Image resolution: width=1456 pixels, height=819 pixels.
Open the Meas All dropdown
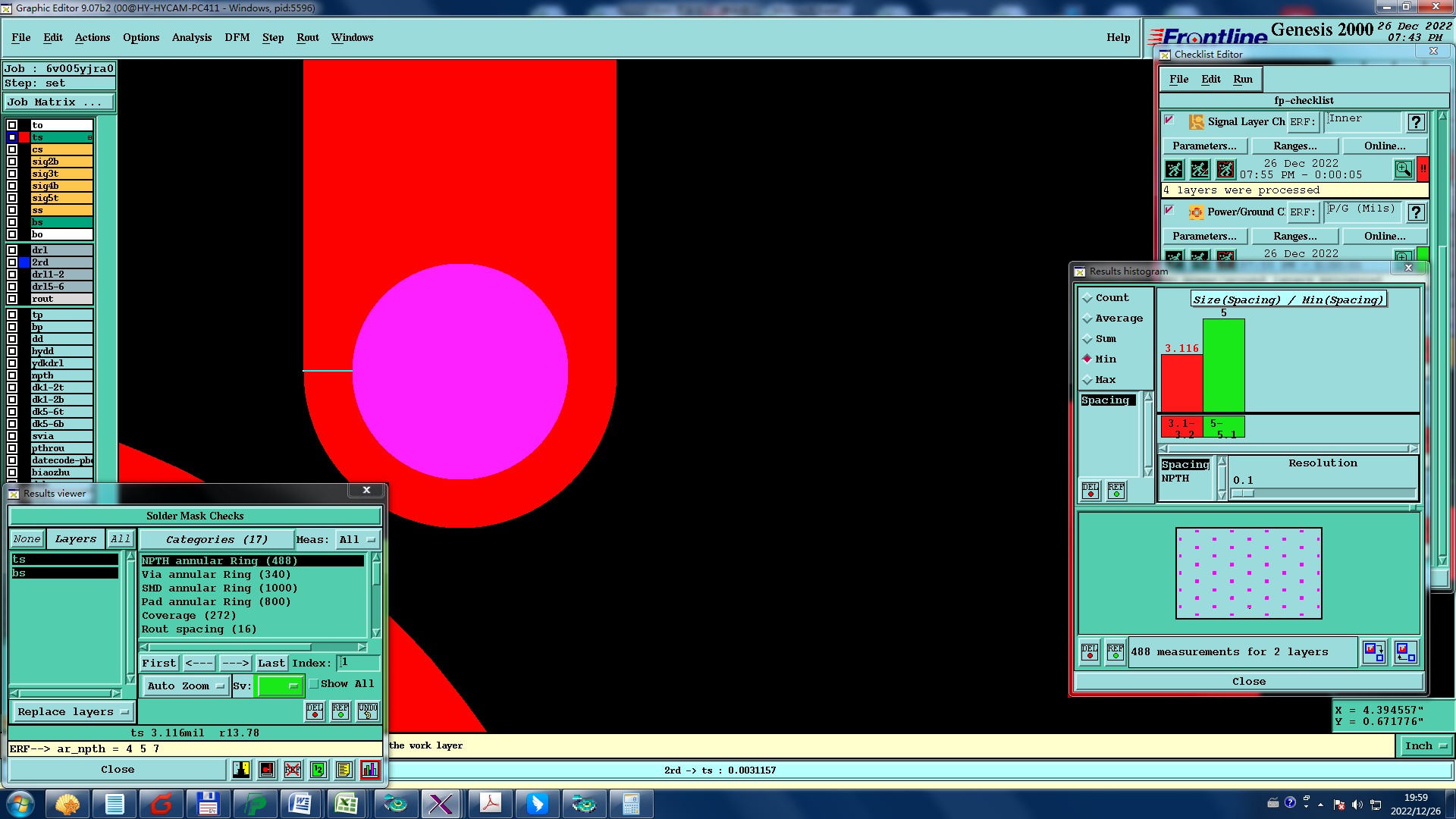pyautogui.click(x=357, y=540)
